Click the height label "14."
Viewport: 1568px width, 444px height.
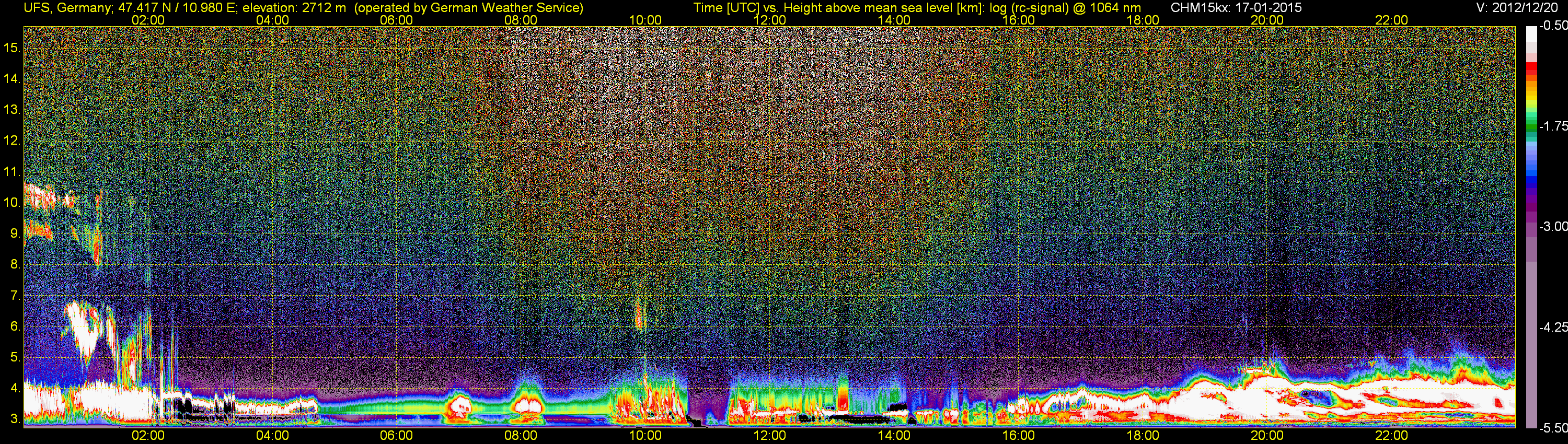[x=11, y=78]
